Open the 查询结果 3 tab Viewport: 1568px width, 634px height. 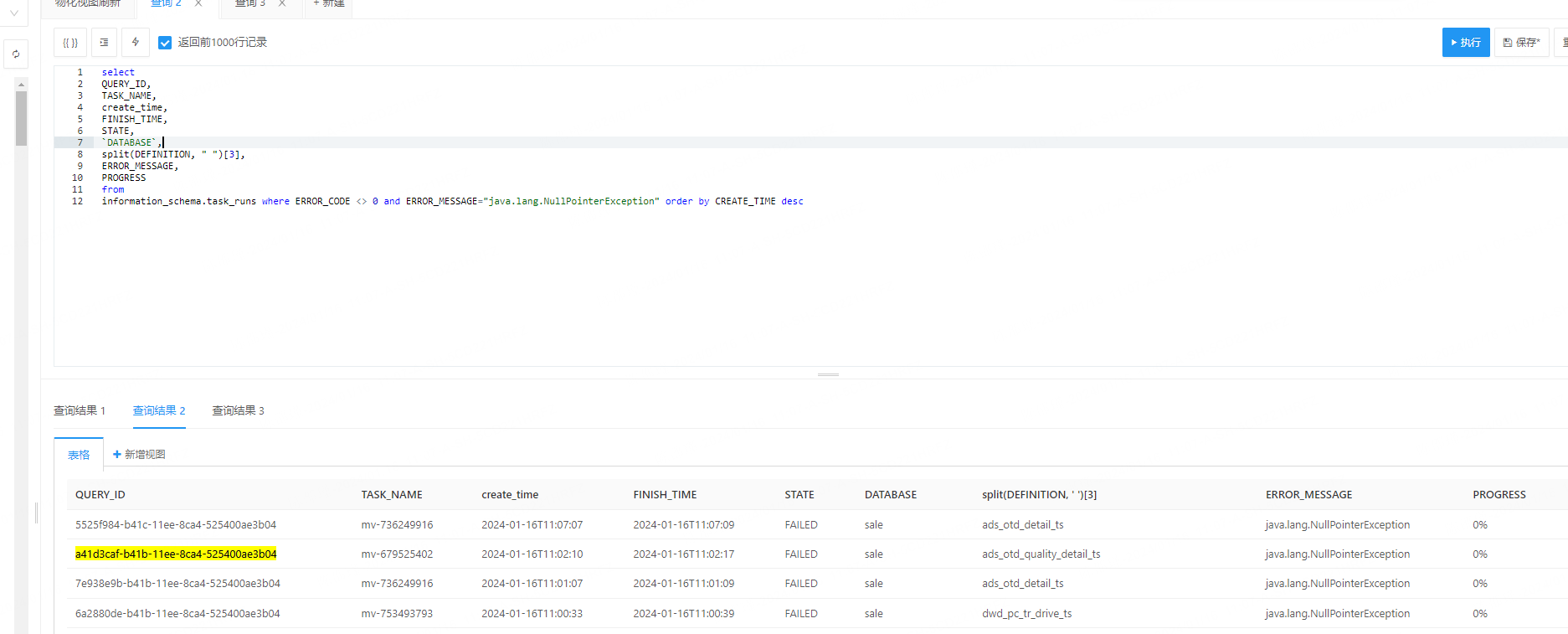coord(238,410)
